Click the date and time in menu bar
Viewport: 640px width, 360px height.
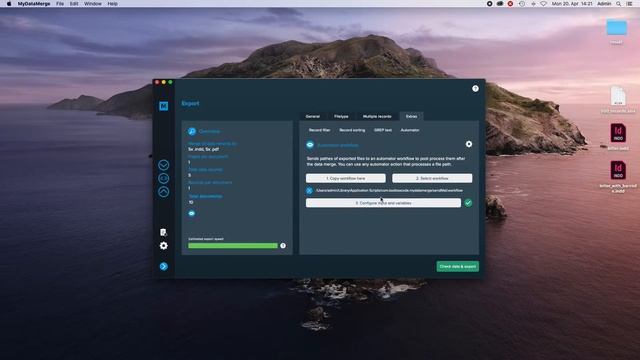coord(572,4)
